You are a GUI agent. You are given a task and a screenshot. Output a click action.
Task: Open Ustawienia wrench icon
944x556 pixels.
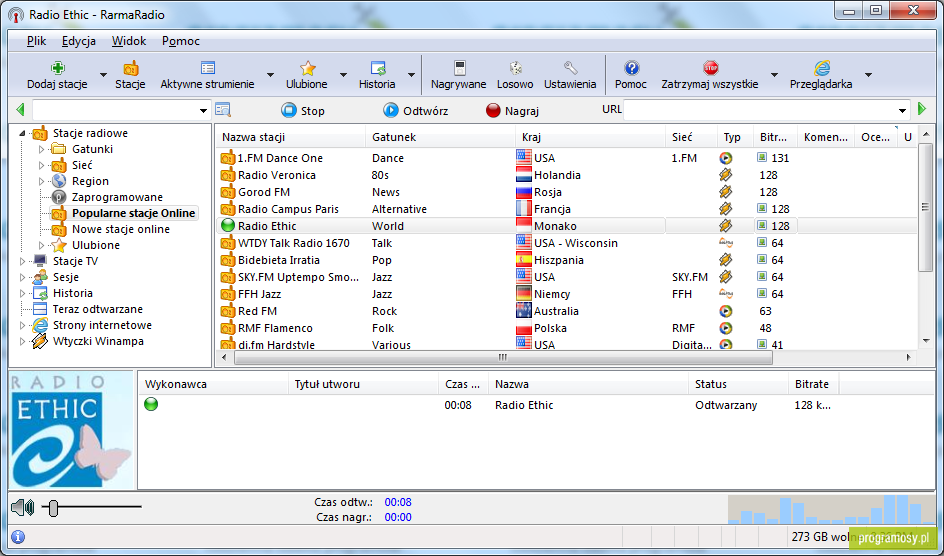[571, 67]
